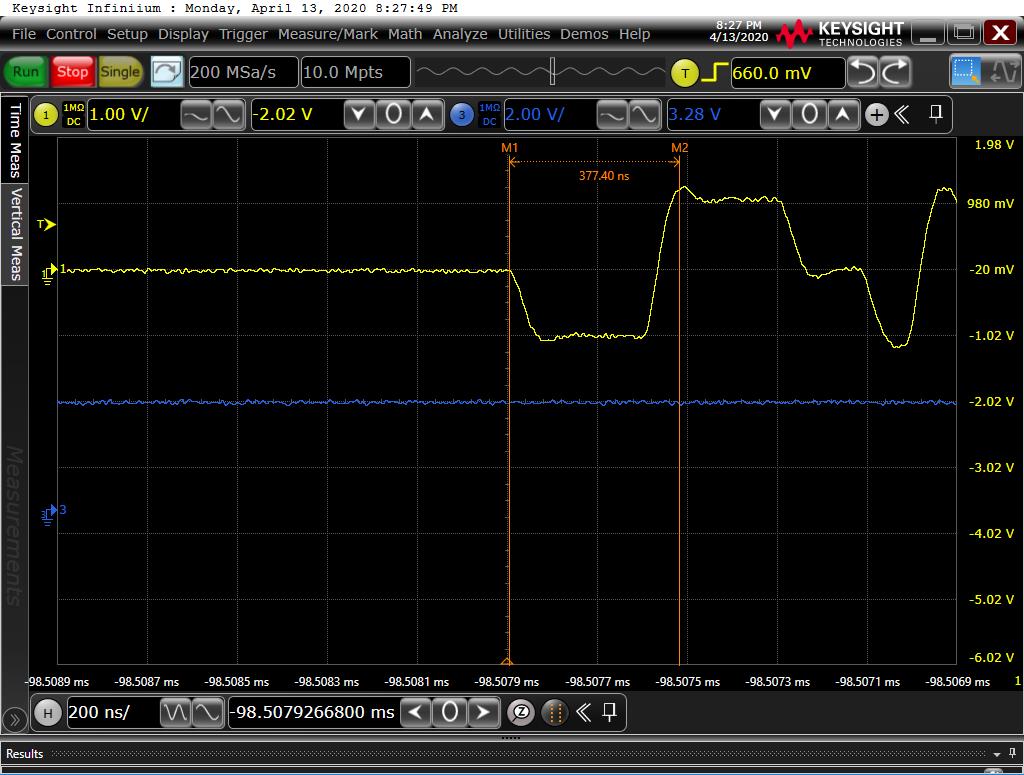
Task: Open horizontal zoom magnifier icon
Action: (x=521, y=713)
